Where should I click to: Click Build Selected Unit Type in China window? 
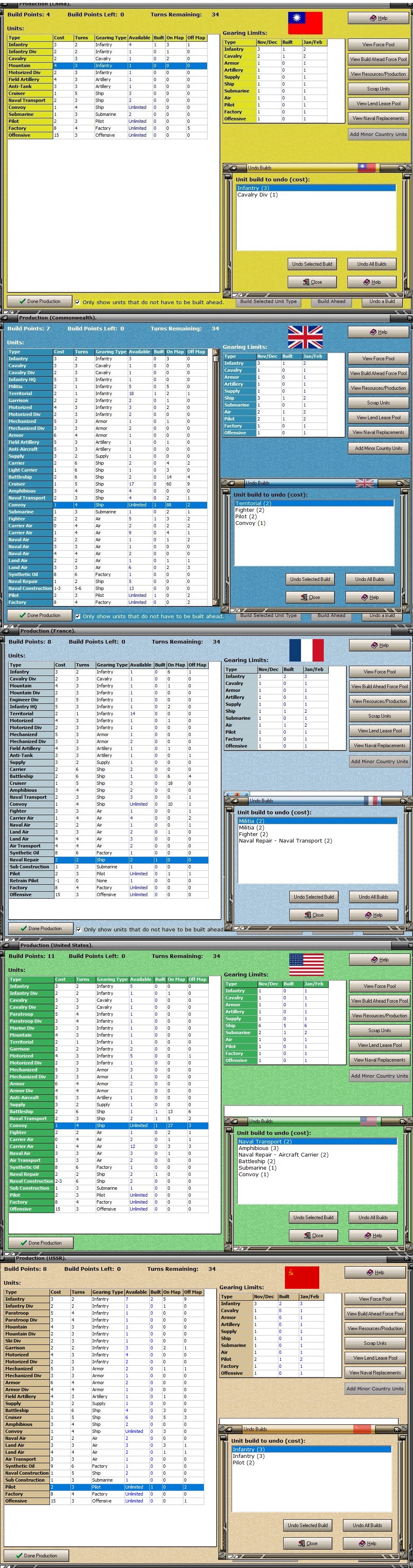coord(268,301)
